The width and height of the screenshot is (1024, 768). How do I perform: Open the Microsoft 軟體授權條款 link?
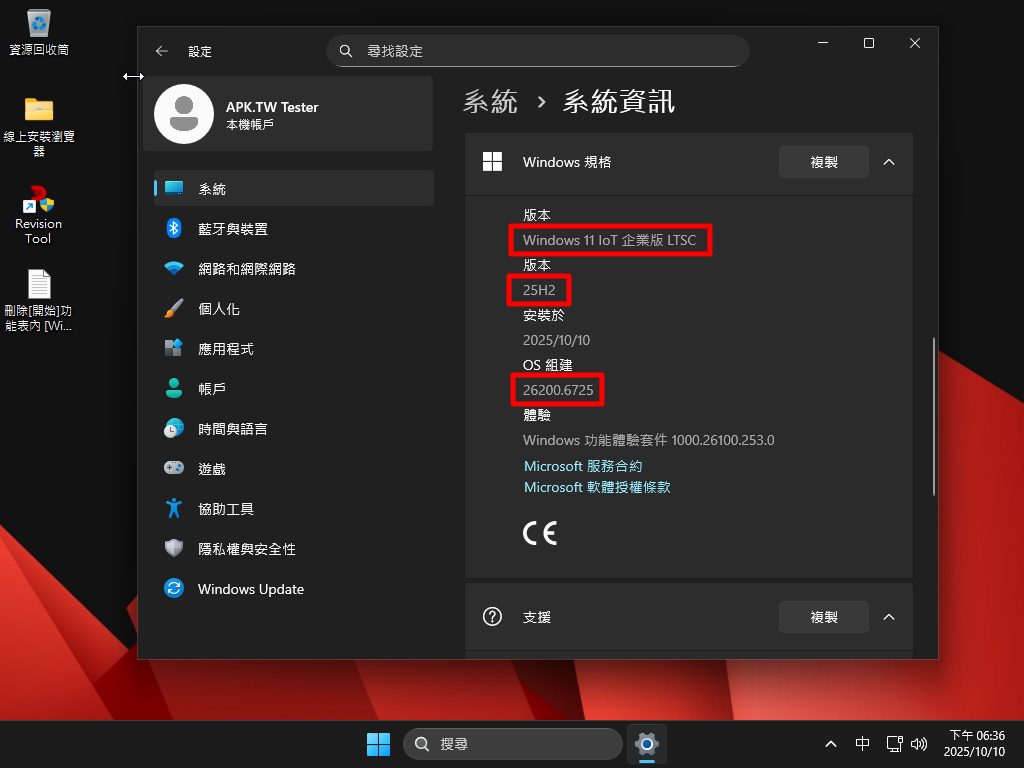(x=597, y=487)
